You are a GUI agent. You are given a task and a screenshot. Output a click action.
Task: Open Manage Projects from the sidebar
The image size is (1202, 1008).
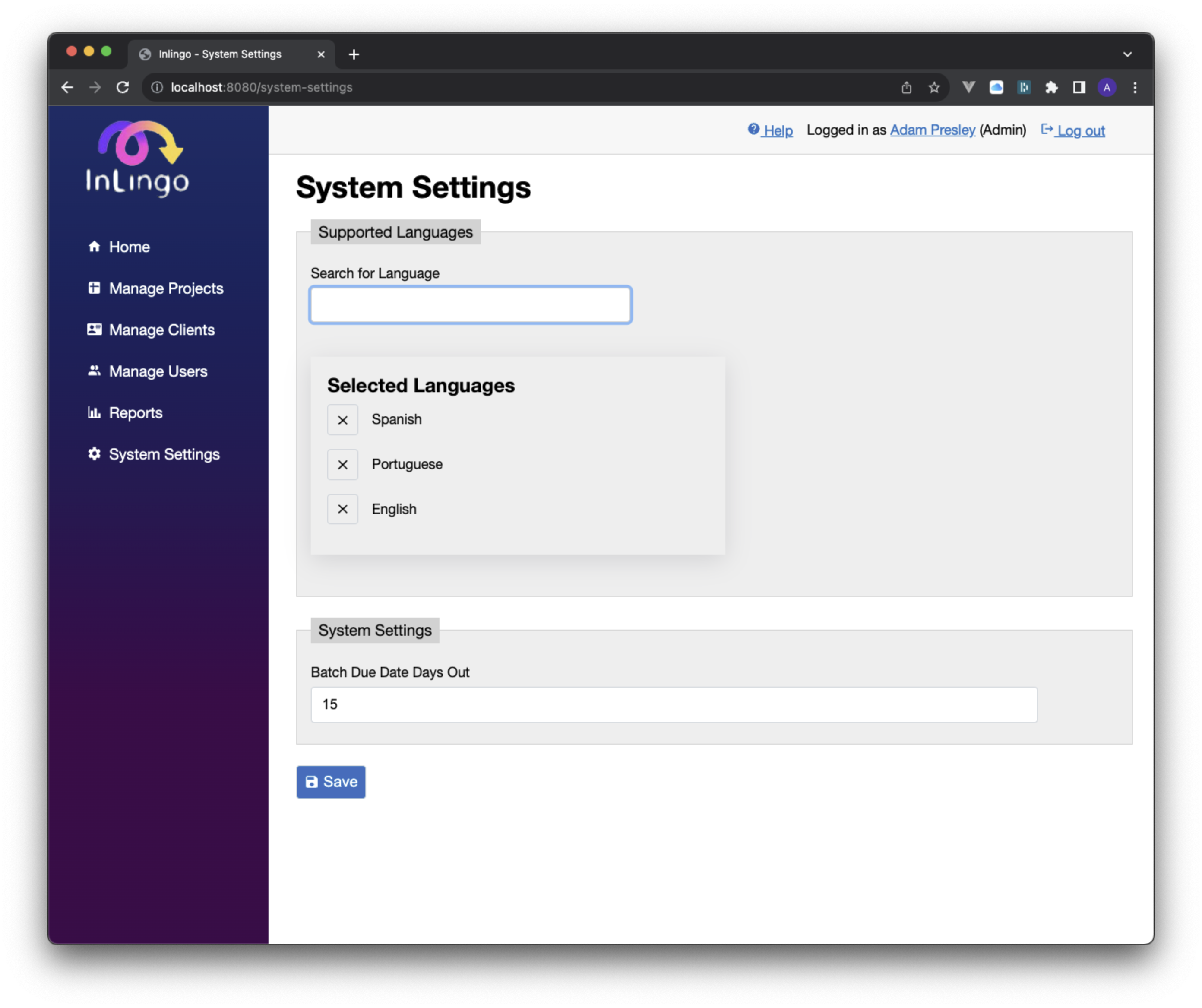pyautogui.click(x=95, y=288)
